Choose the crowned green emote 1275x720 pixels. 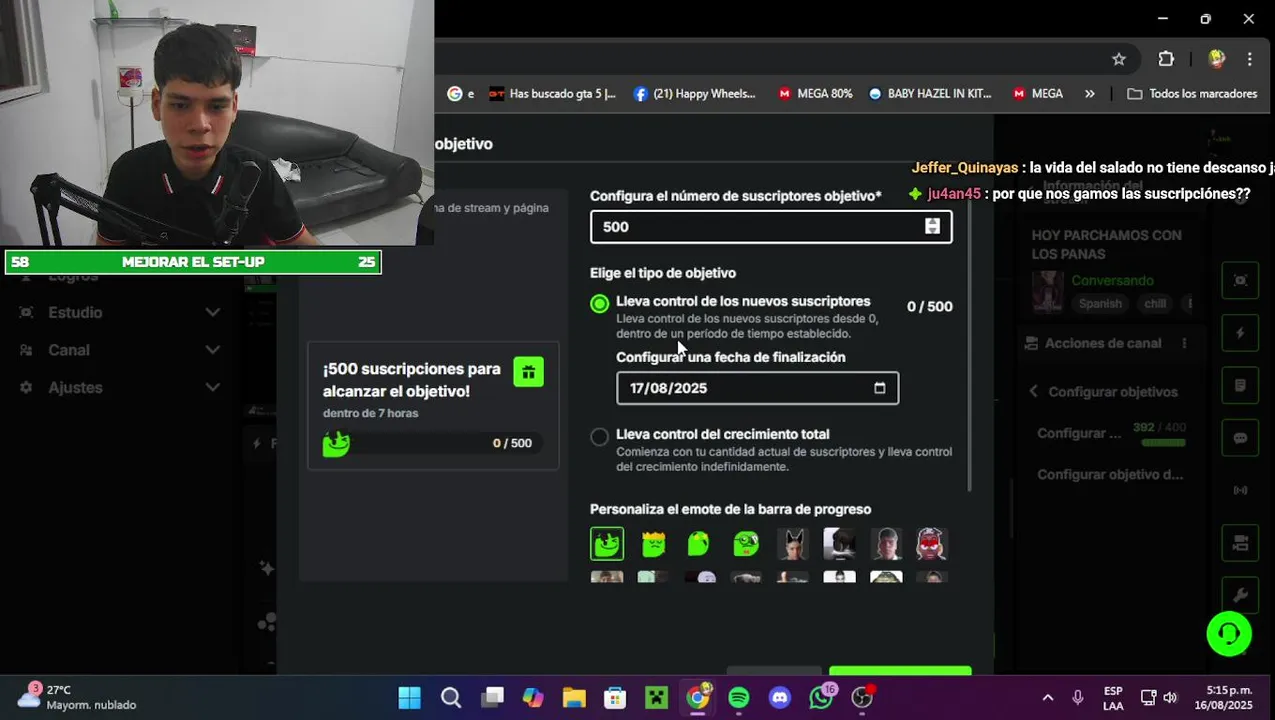pos(653,543)
